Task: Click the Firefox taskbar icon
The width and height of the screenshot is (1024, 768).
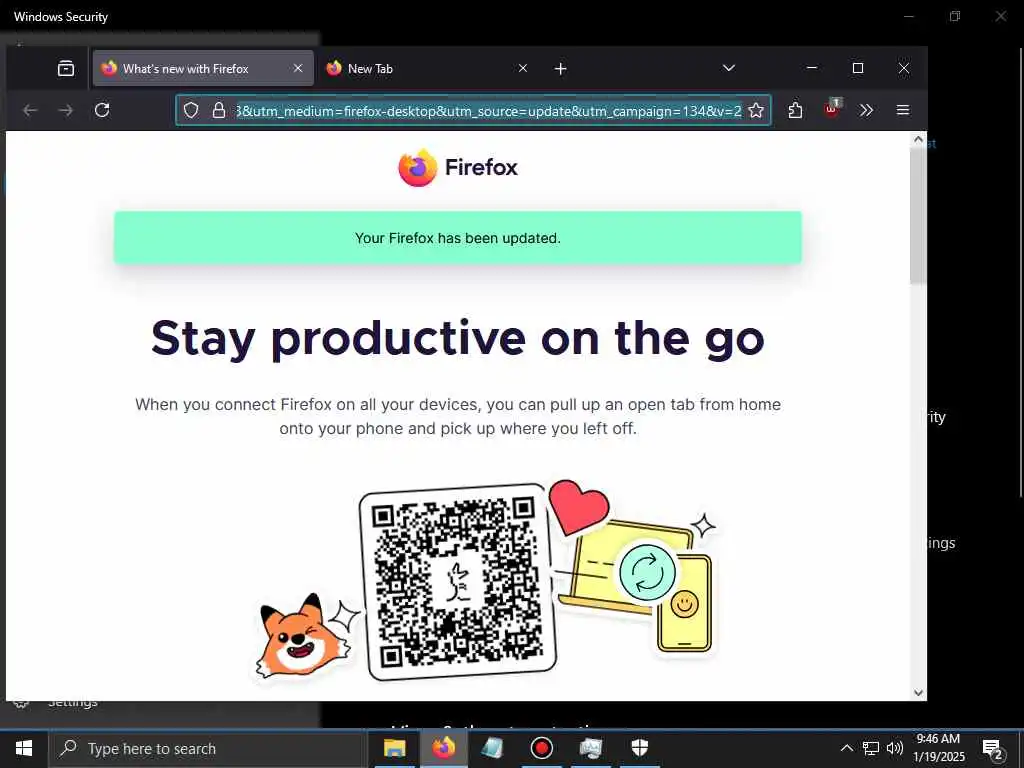Action: tap(443, 748)
